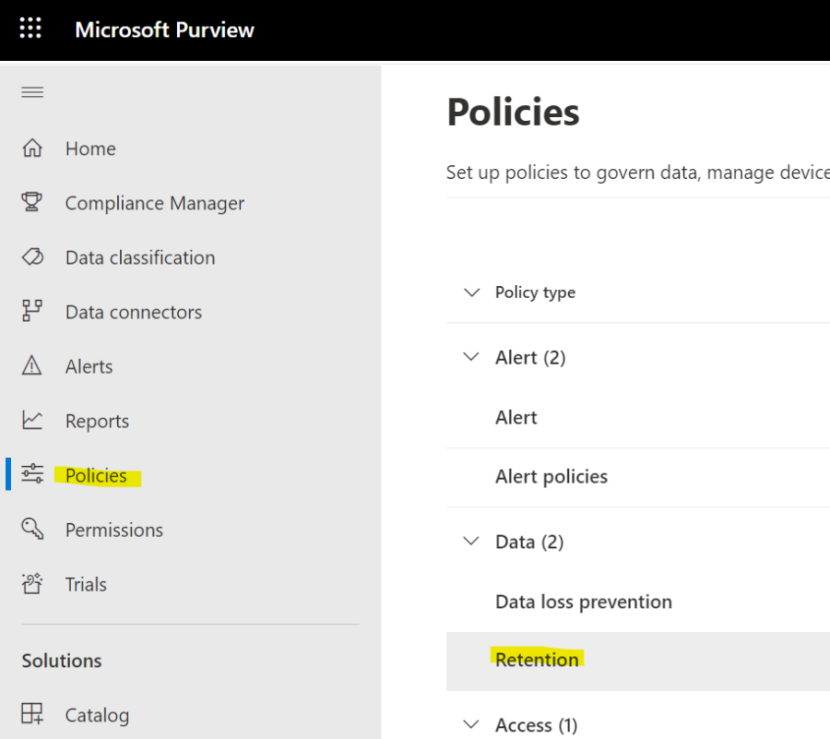The image size is (830, 739).
Task: Click the Trials gift icon
Action: (32, 583)
